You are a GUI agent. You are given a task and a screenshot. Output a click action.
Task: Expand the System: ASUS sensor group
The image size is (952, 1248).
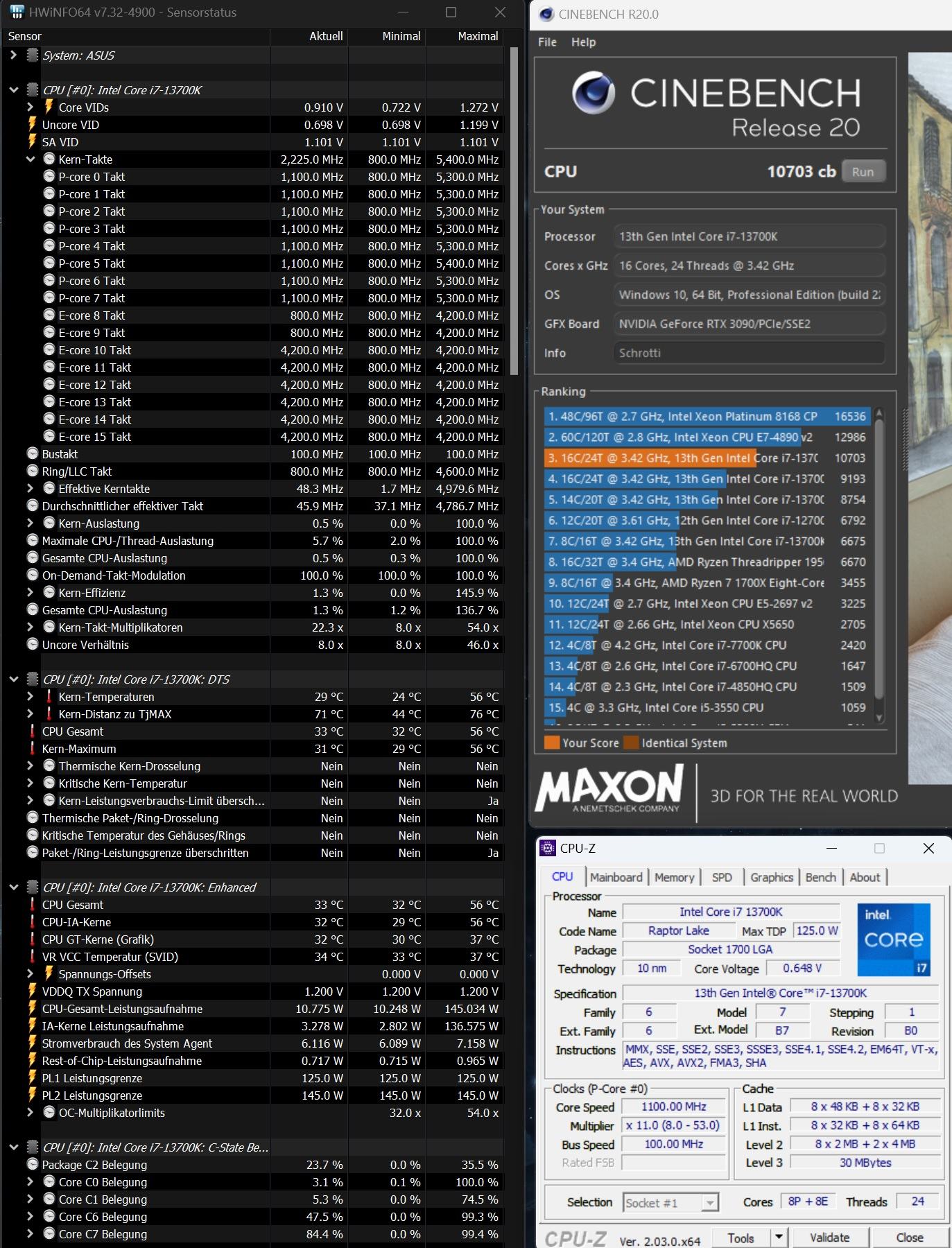tap(13, 55)
